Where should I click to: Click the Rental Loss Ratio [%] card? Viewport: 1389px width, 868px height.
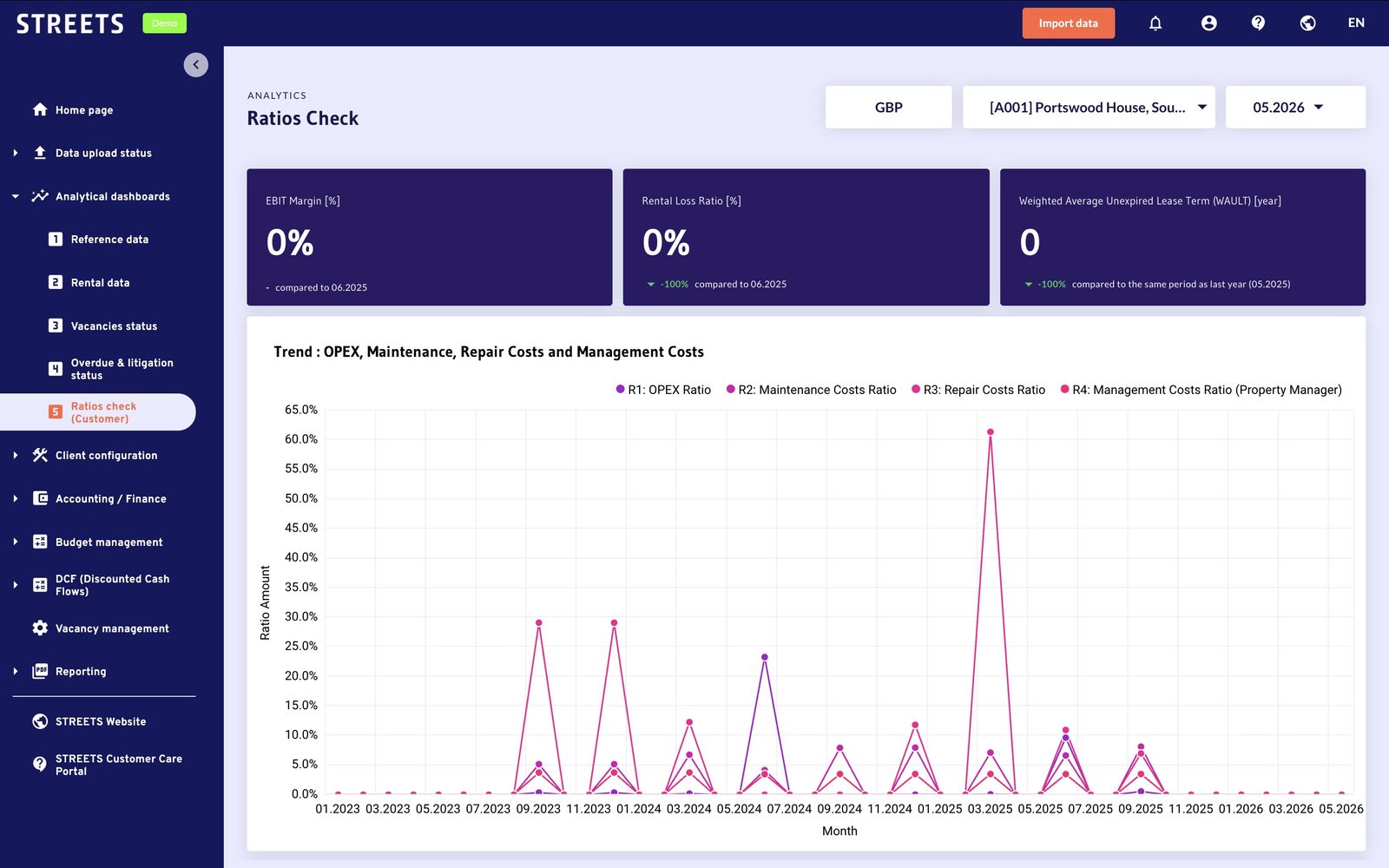pos(806,237)
